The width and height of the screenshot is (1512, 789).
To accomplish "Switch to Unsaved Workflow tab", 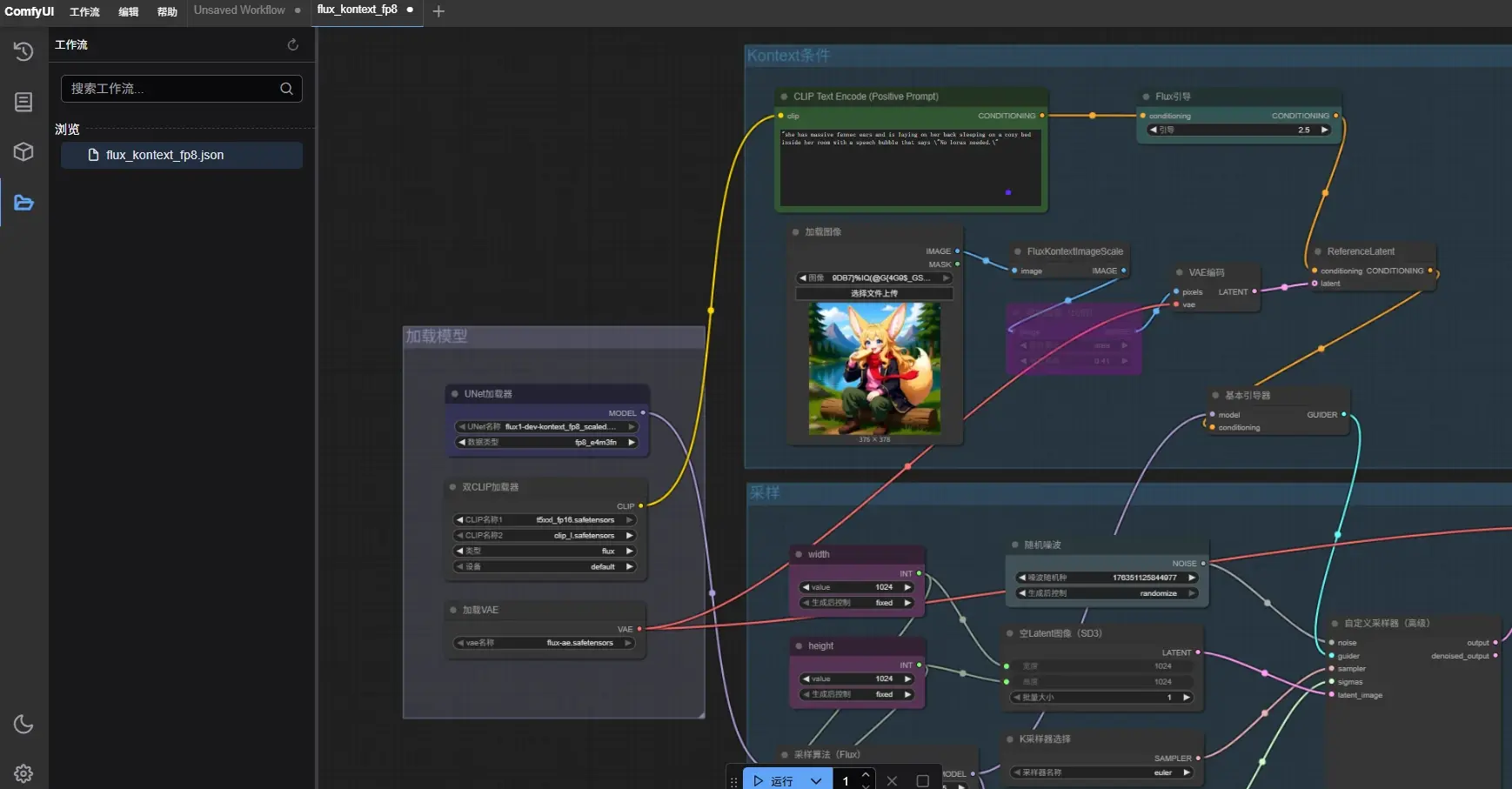I will pos(239,10).
